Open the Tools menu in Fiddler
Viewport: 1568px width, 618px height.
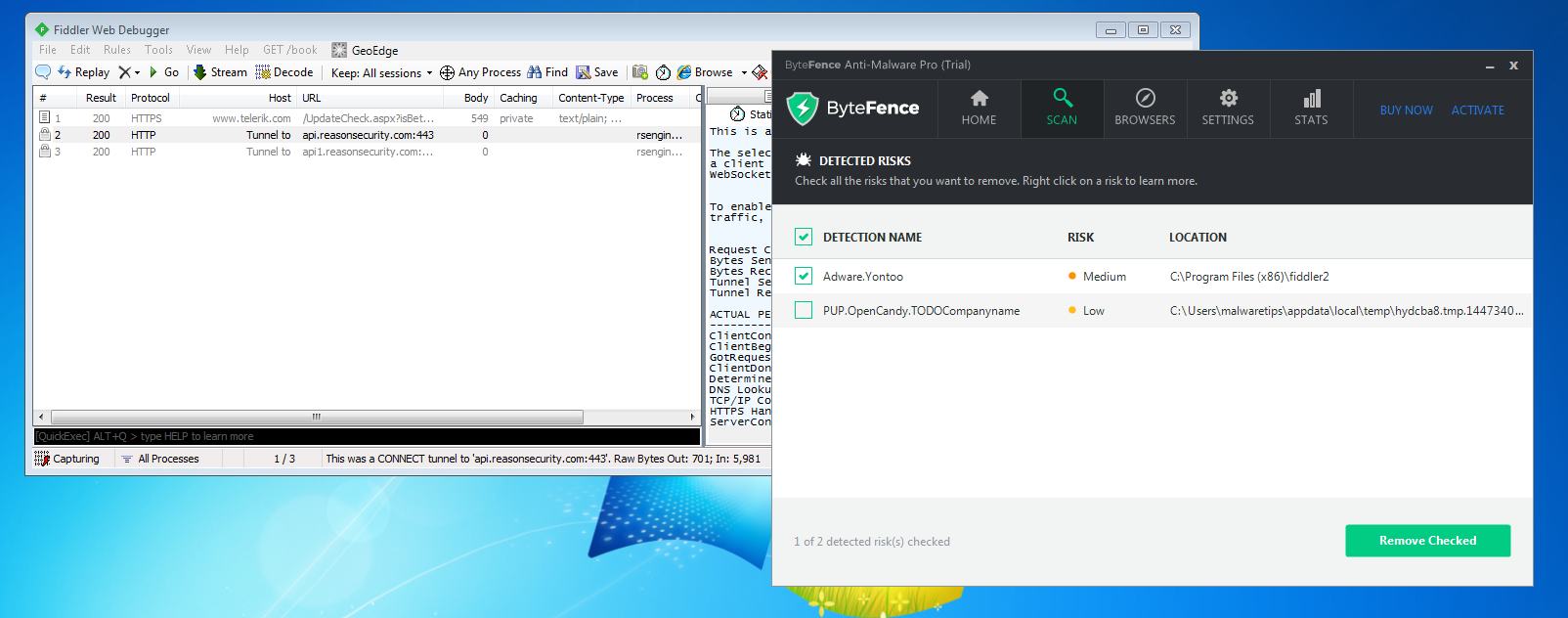tap(158, 50)
